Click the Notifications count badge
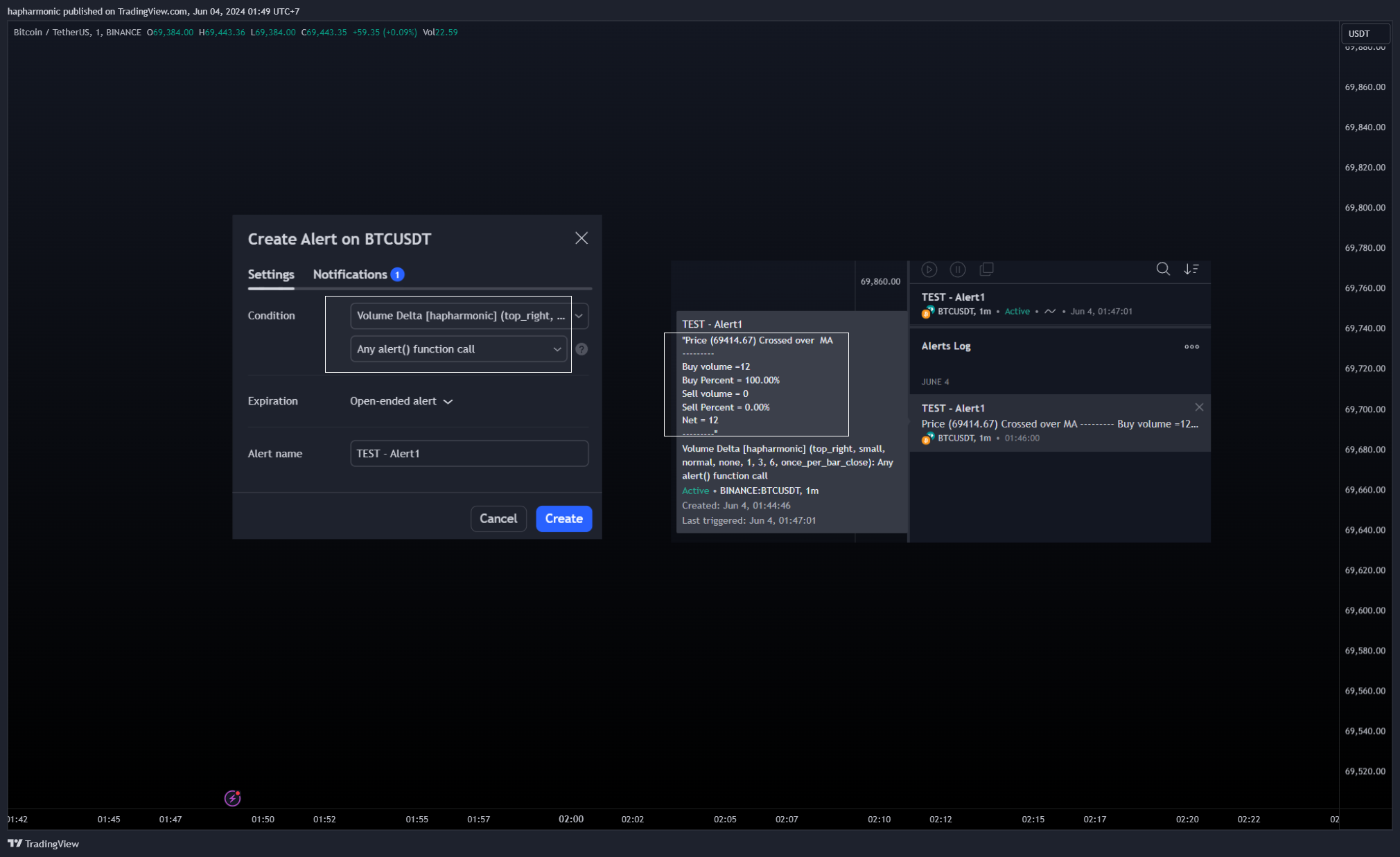Screen dimensions: 1400x857 (x=398, y=274)
